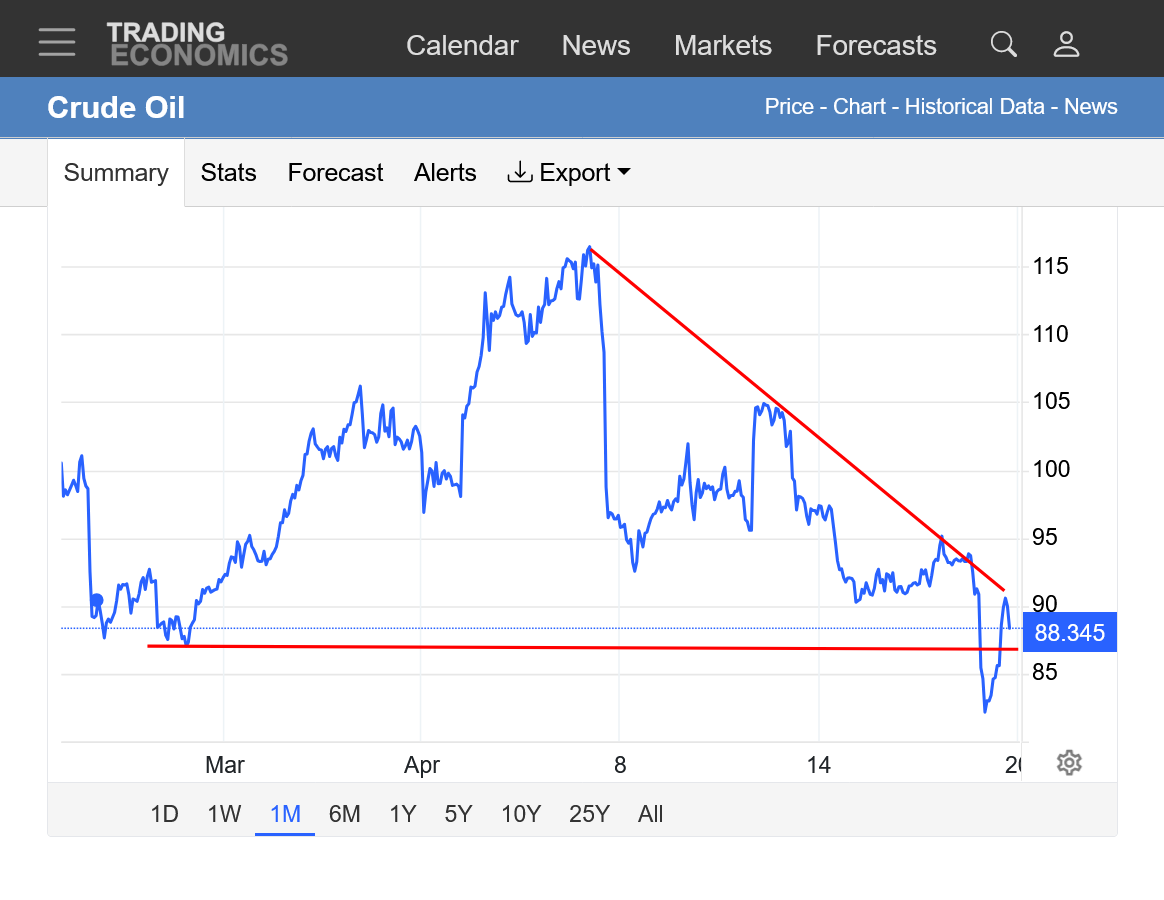Open the search magnifier icon
Screen dimensions: 1164x900
click(1003, 44)
